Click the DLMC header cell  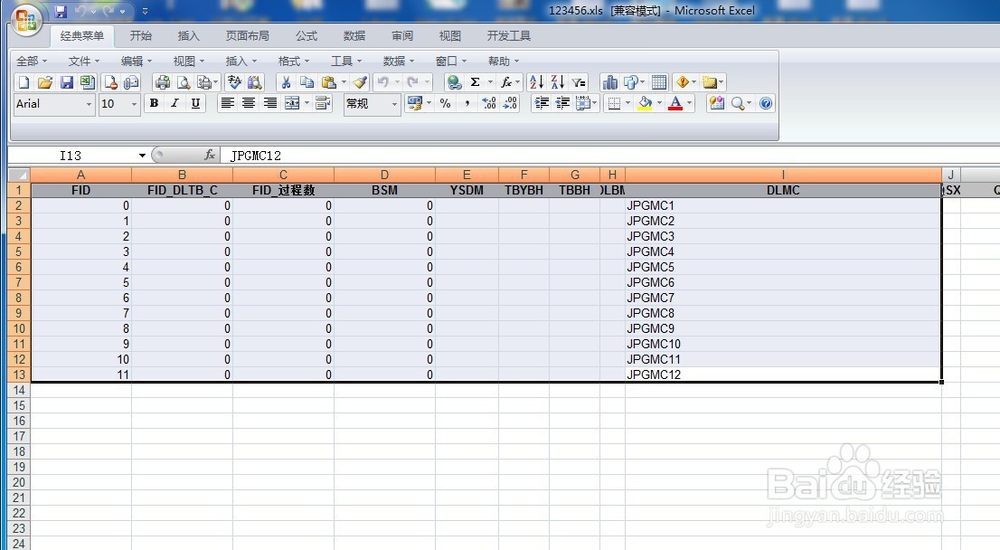click(783, 190)
